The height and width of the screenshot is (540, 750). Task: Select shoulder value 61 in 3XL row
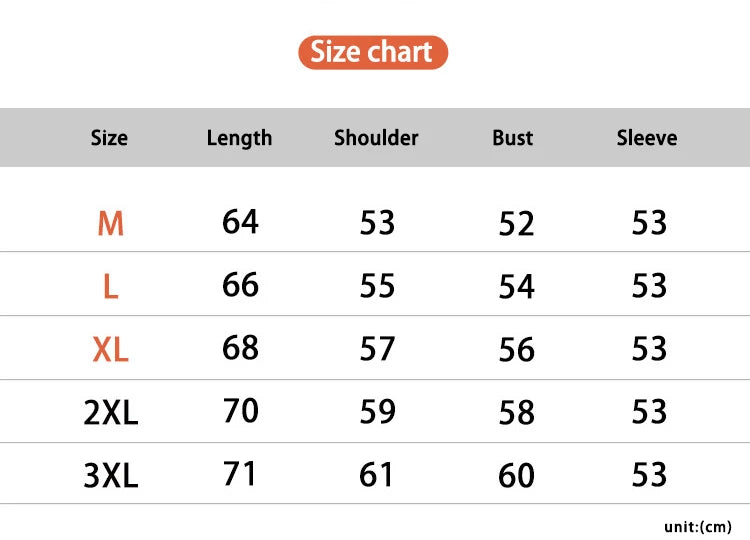376,475
